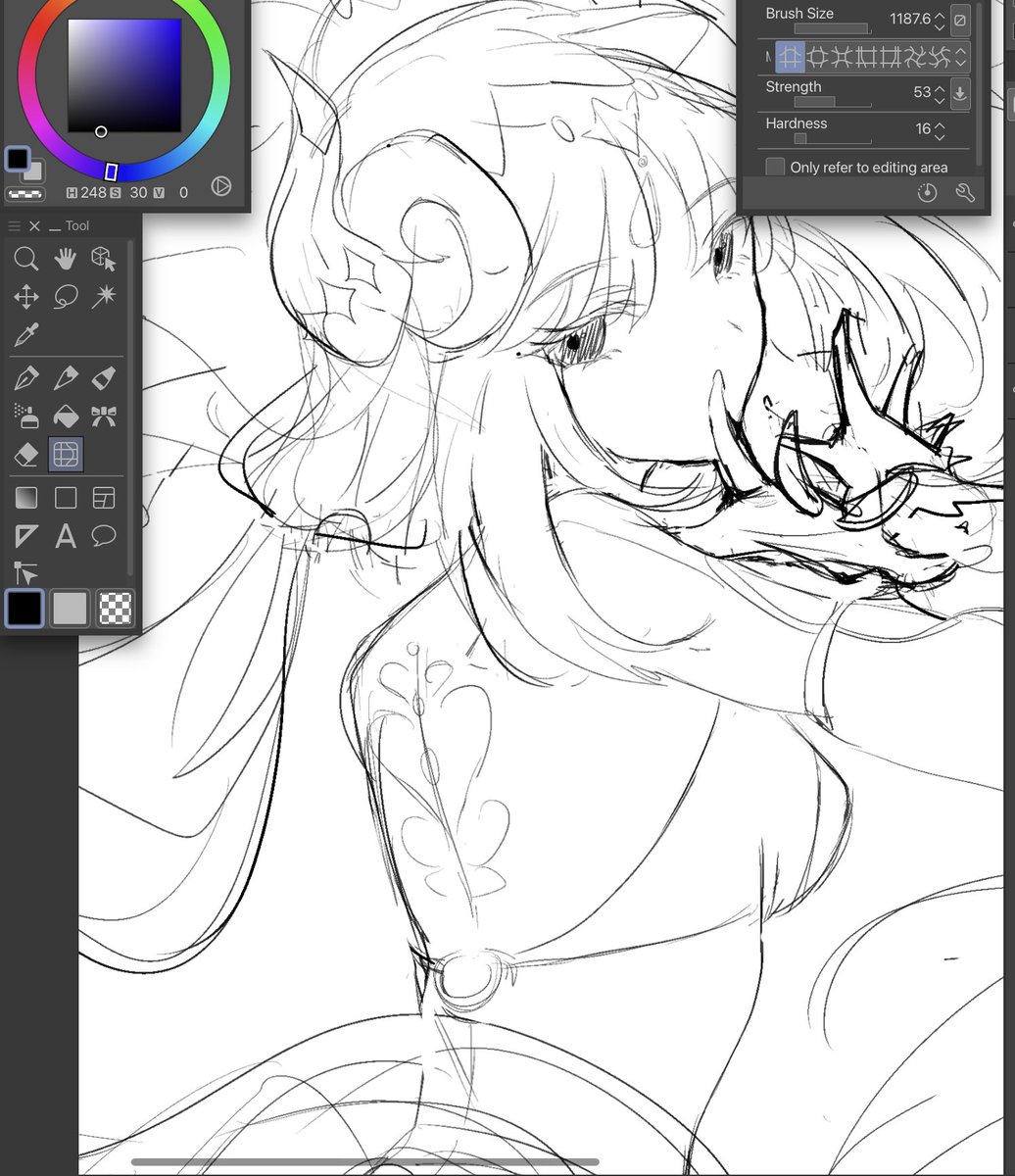Choose the Push liquify mode
Screen dimensions: 1015x1176
tap(790, 57)
